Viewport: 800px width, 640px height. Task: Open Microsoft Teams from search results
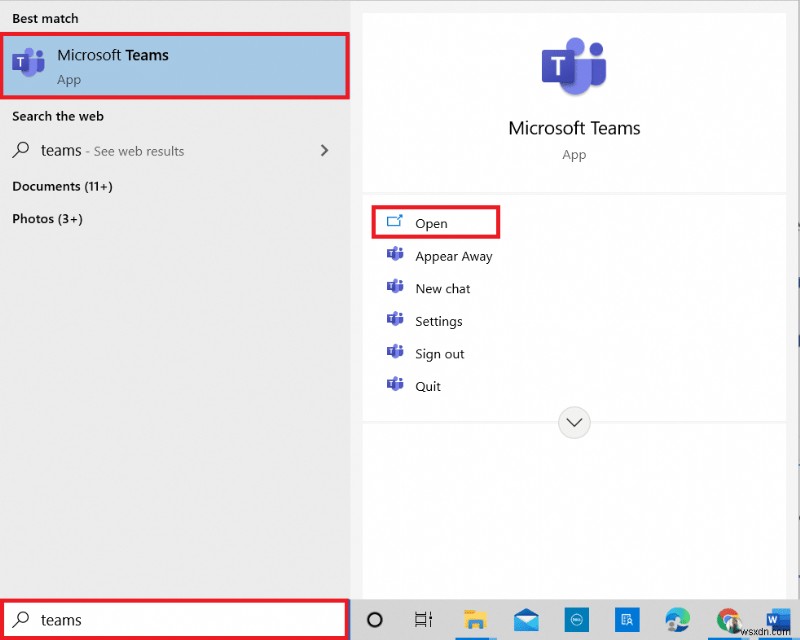175,65
